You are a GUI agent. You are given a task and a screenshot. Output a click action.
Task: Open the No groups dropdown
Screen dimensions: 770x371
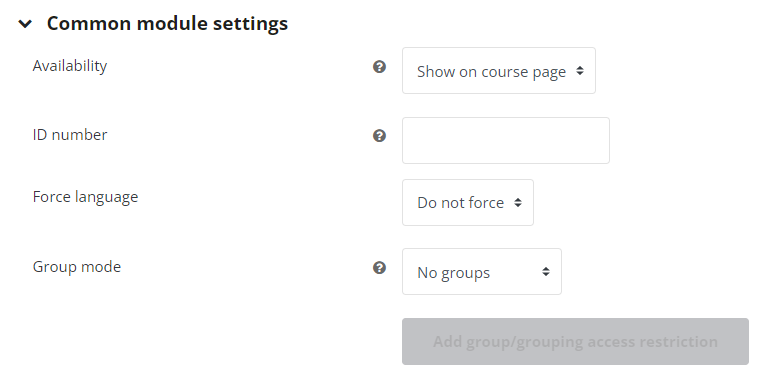(x=482, y=272)
